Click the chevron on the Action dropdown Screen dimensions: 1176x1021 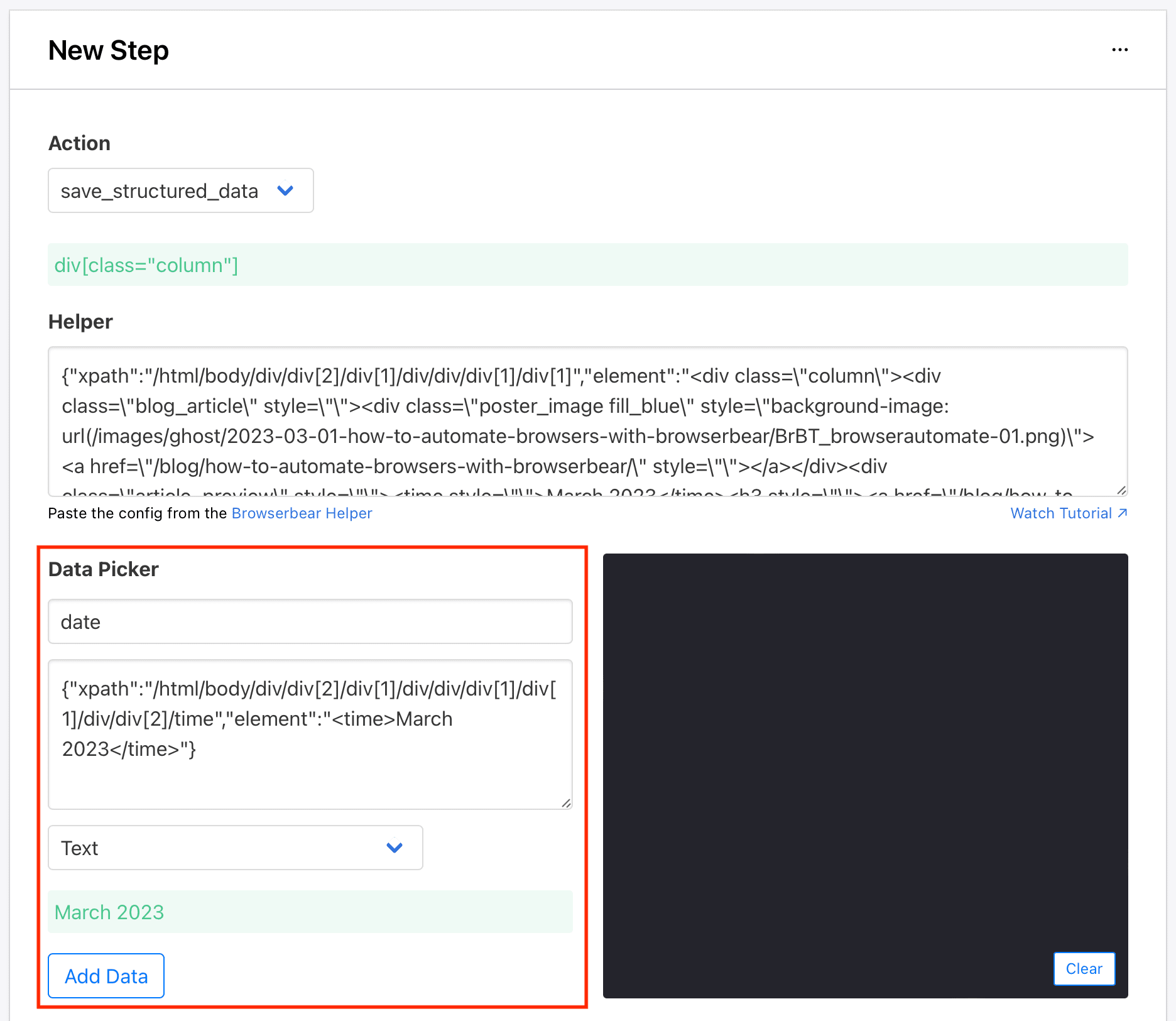[286, 190]
